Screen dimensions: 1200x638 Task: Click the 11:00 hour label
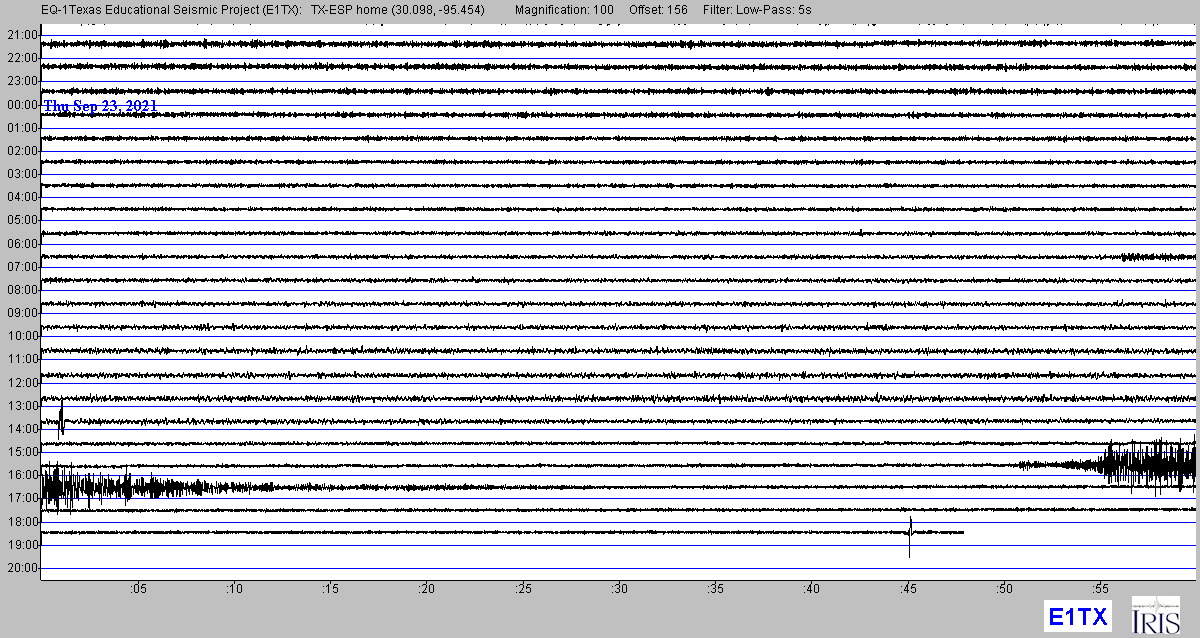point(22,359)
